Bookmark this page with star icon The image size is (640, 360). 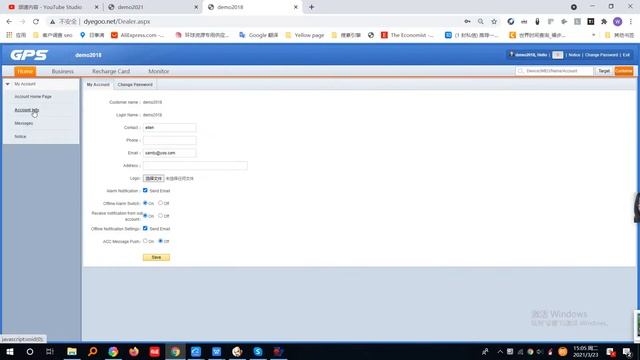coord(494,21)
